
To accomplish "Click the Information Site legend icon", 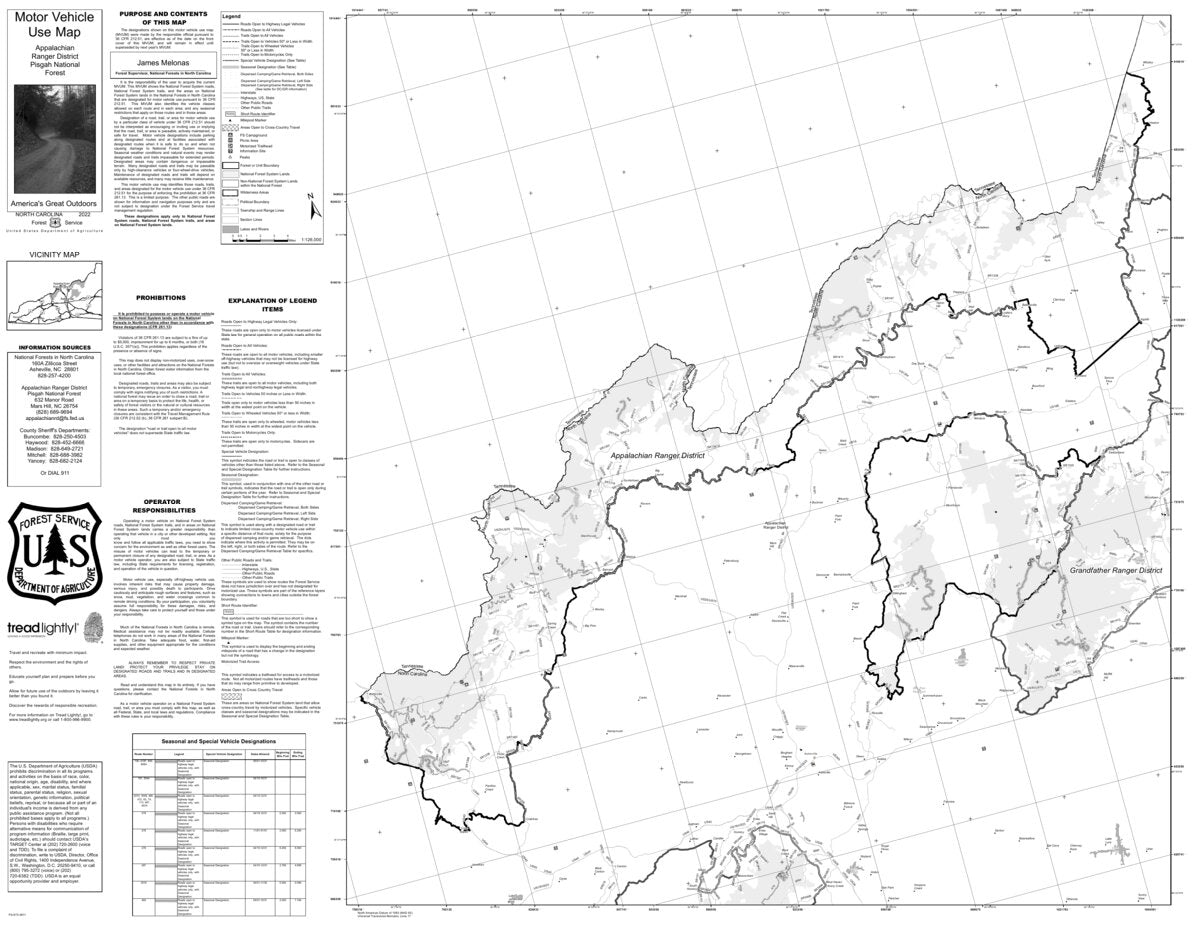I will pyautogui.click(x=230, y=151).
